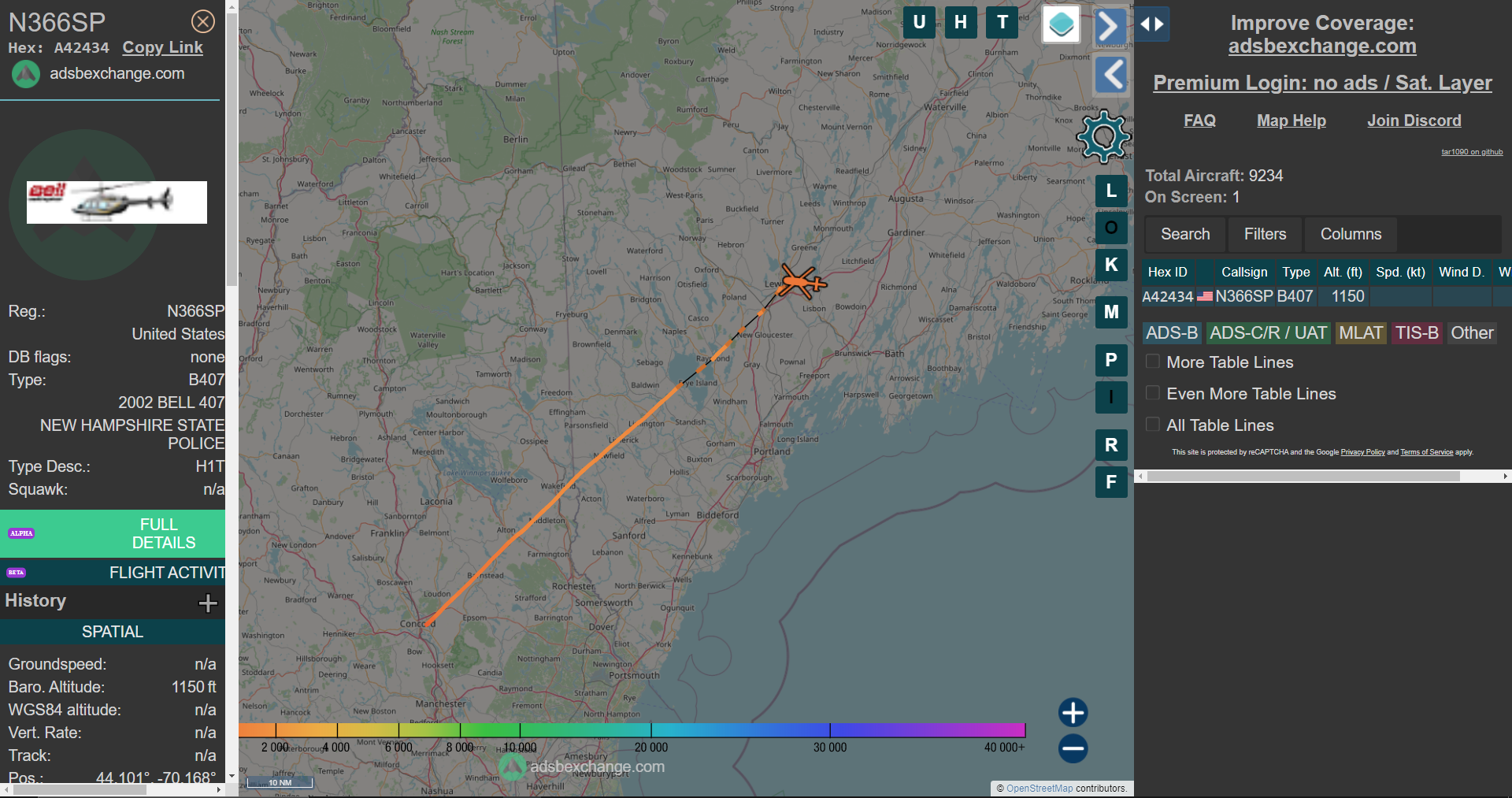Click right arrow of table scrollbar
The width and height of the screenshot is (1512, 798).
click(x=1506, y=477)
